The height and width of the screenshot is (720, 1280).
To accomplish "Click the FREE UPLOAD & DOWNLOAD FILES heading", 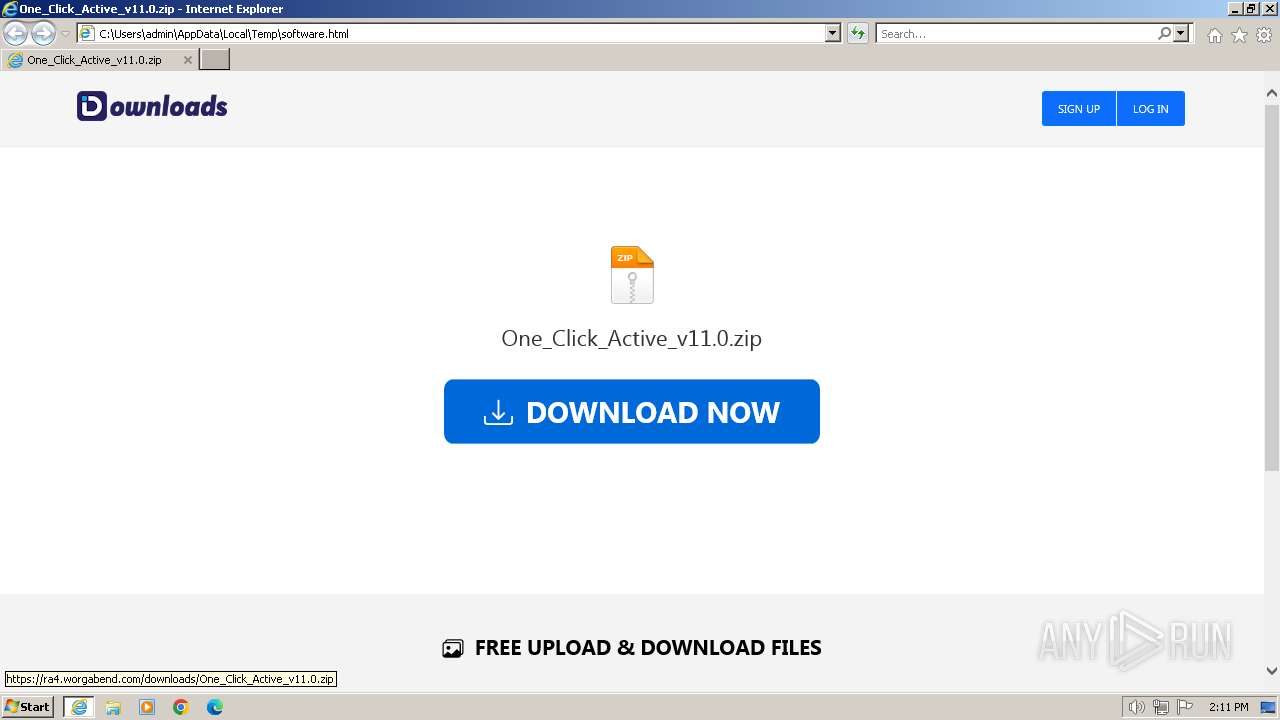I will click(x=648, y=648).
